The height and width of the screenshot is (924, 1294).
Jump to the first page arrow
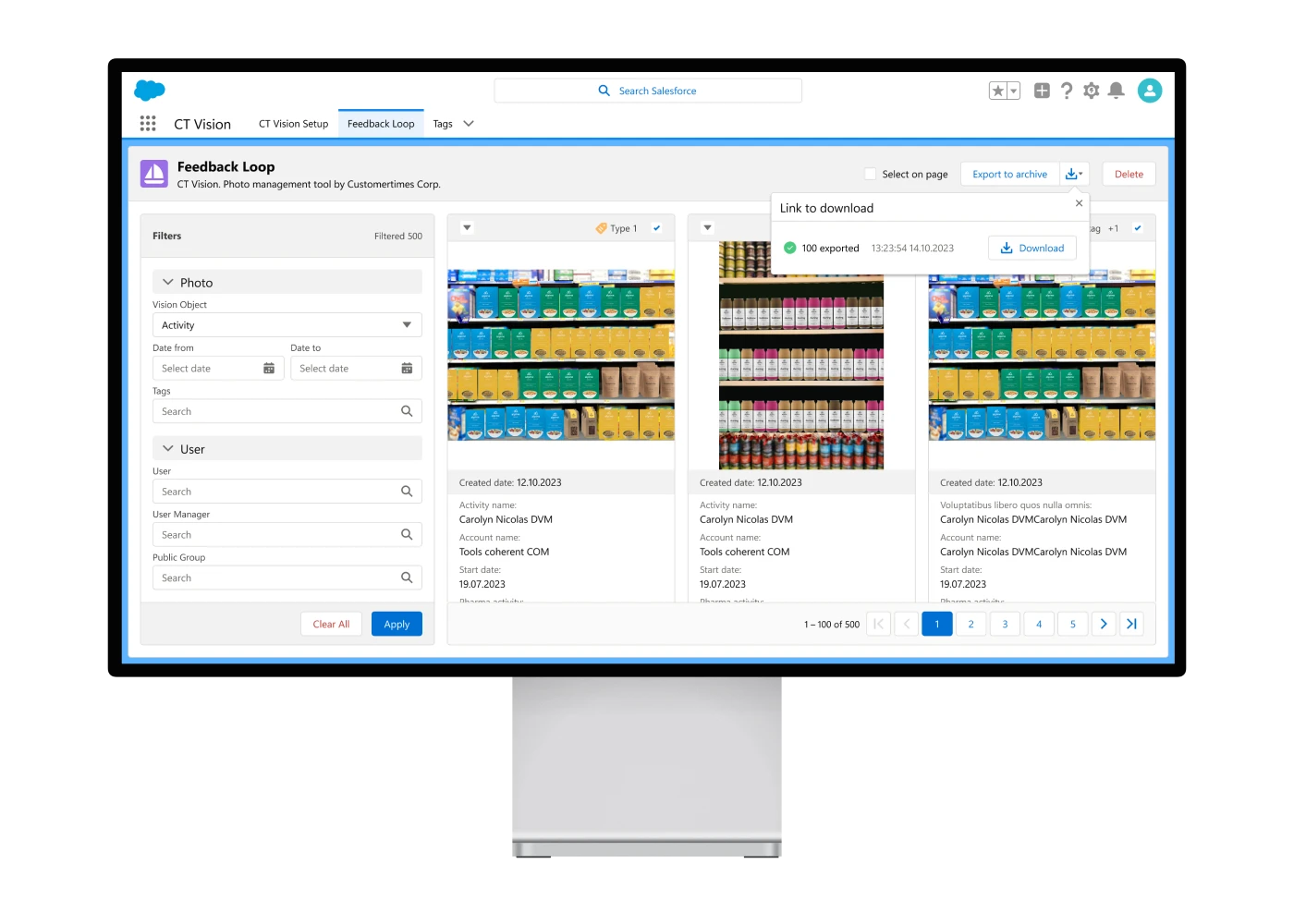[x=879, y=624]
